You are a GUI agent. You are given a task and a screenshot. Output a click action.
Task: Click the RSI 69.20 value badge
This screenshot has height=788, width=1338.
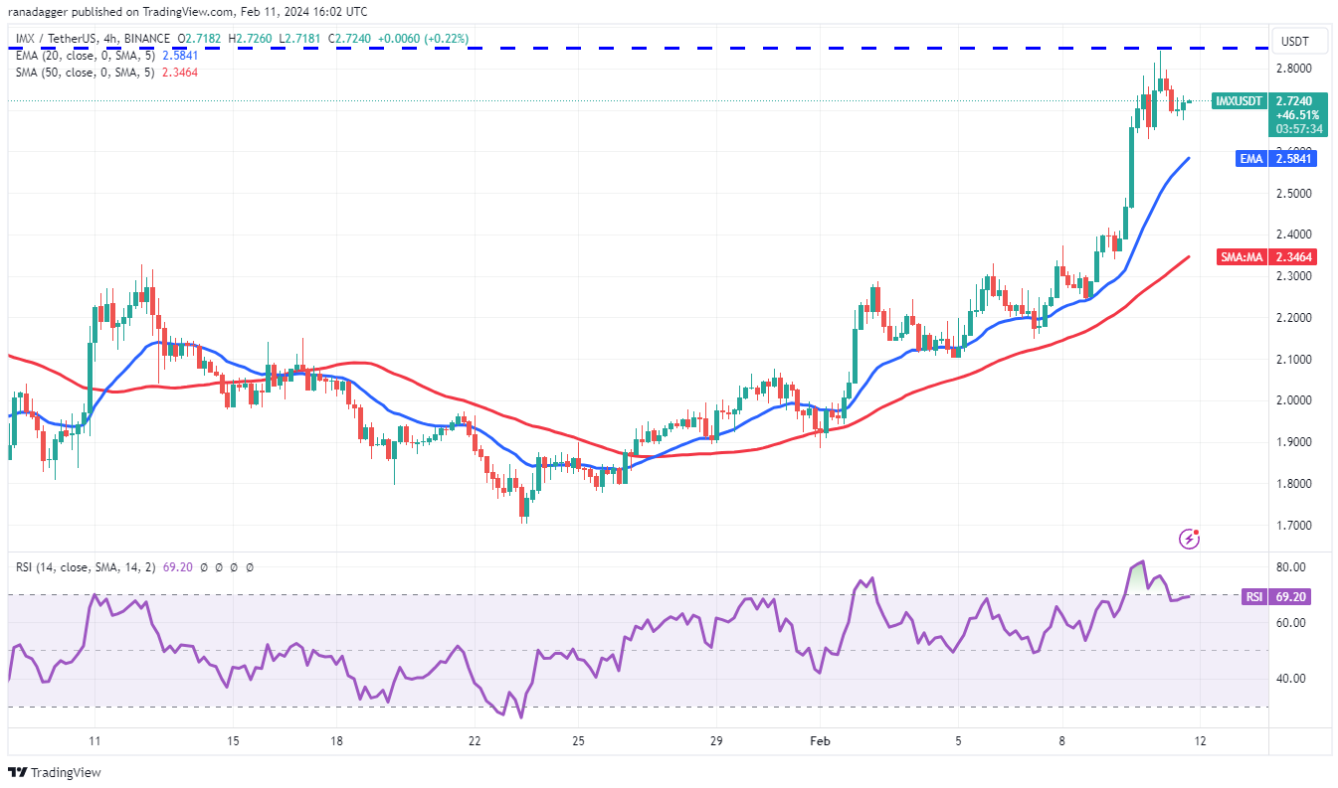click(1294, 597)
